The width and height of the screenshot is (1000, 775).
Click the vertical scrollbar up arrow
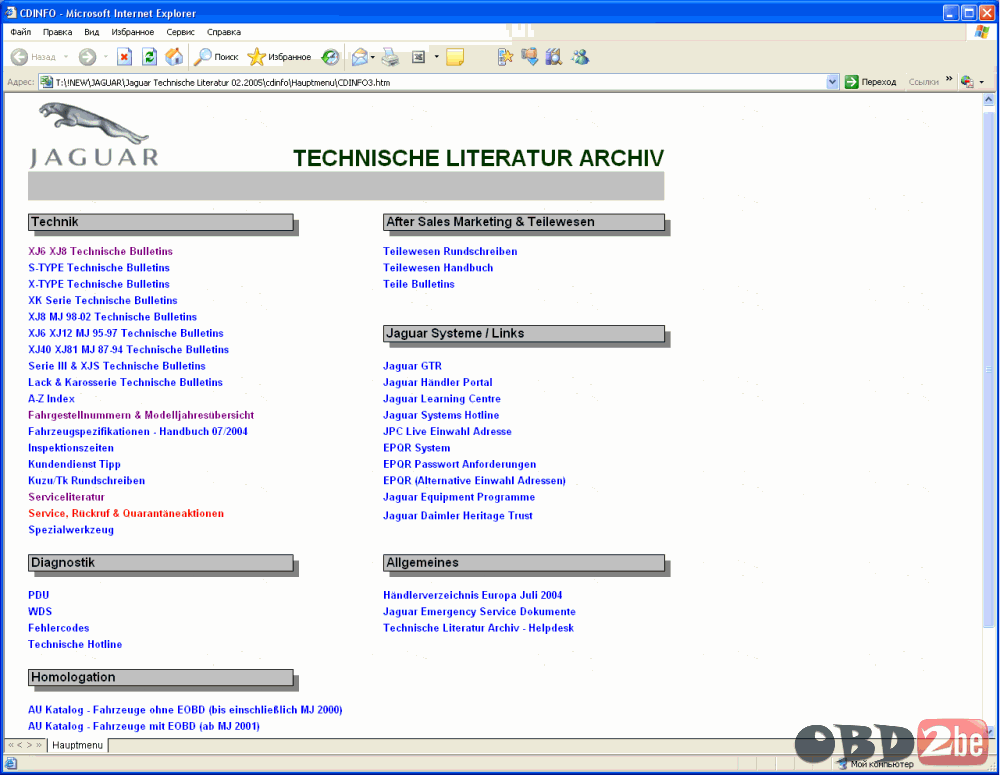[x=989, y=100]
